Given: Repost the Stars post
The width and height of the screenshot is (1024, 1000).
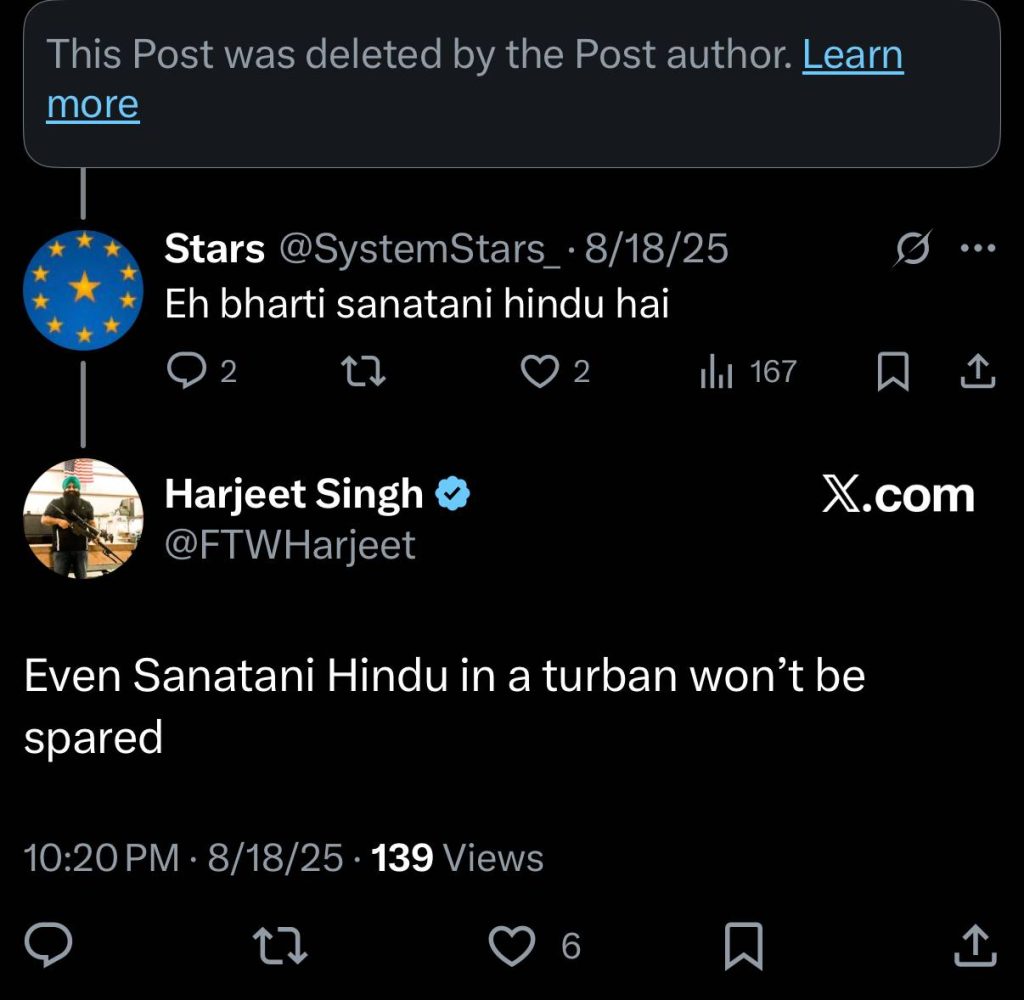Looking at the screenshot, I should [x=362, y=372].
